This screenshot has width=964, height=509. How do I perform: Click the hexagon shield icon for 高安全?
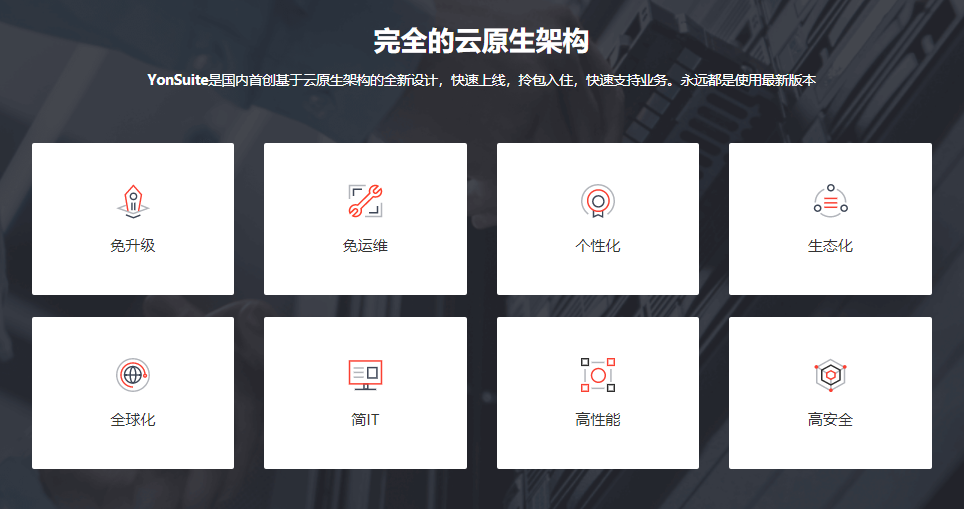[830, 375]
